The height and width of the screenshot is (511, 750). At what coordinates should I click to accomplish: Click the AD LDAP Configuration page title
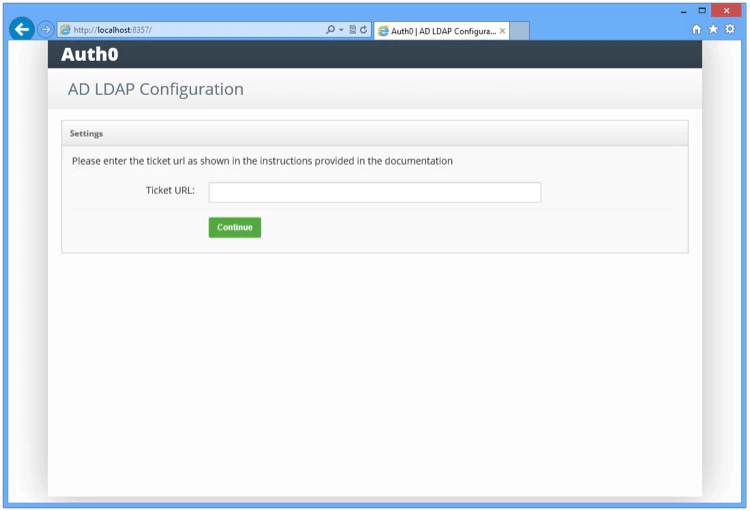(x=155, y=89)
